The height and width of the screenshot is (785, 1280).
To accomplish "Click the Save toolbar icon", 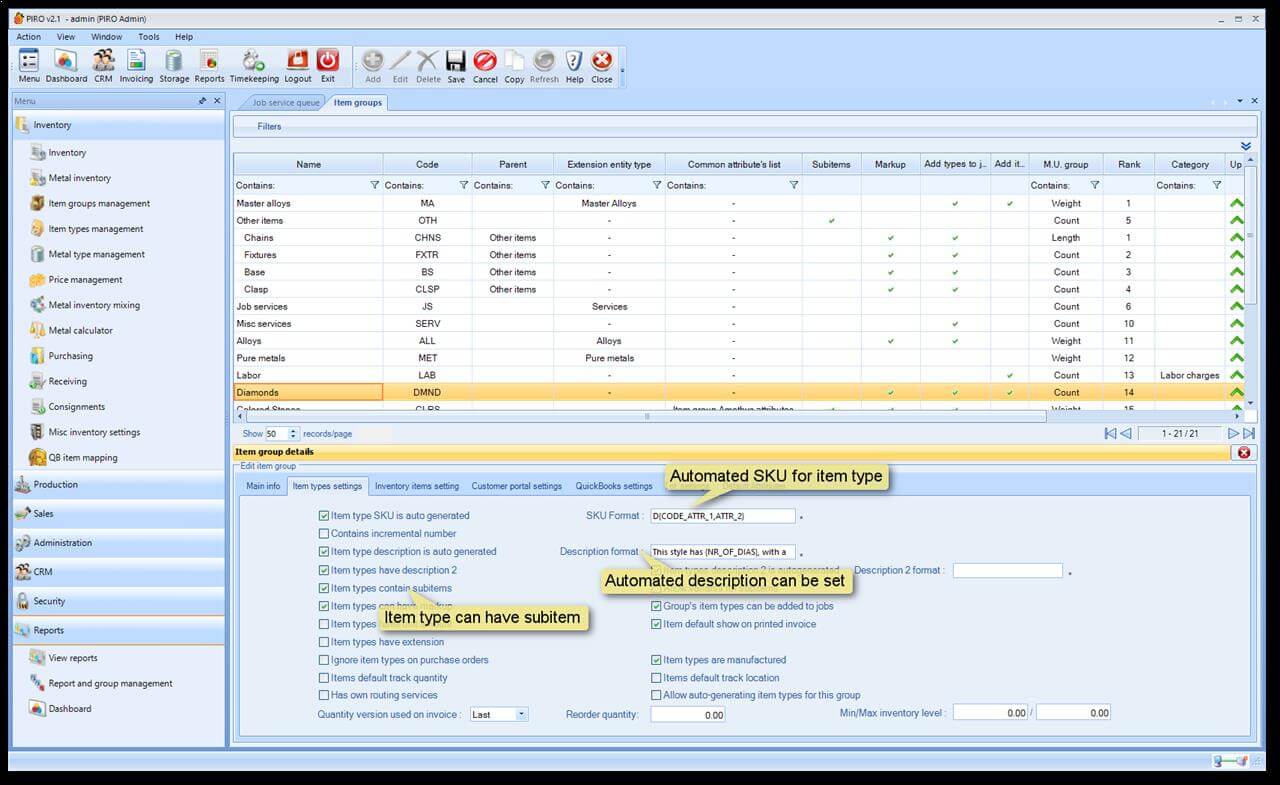I will click(456, 66).
